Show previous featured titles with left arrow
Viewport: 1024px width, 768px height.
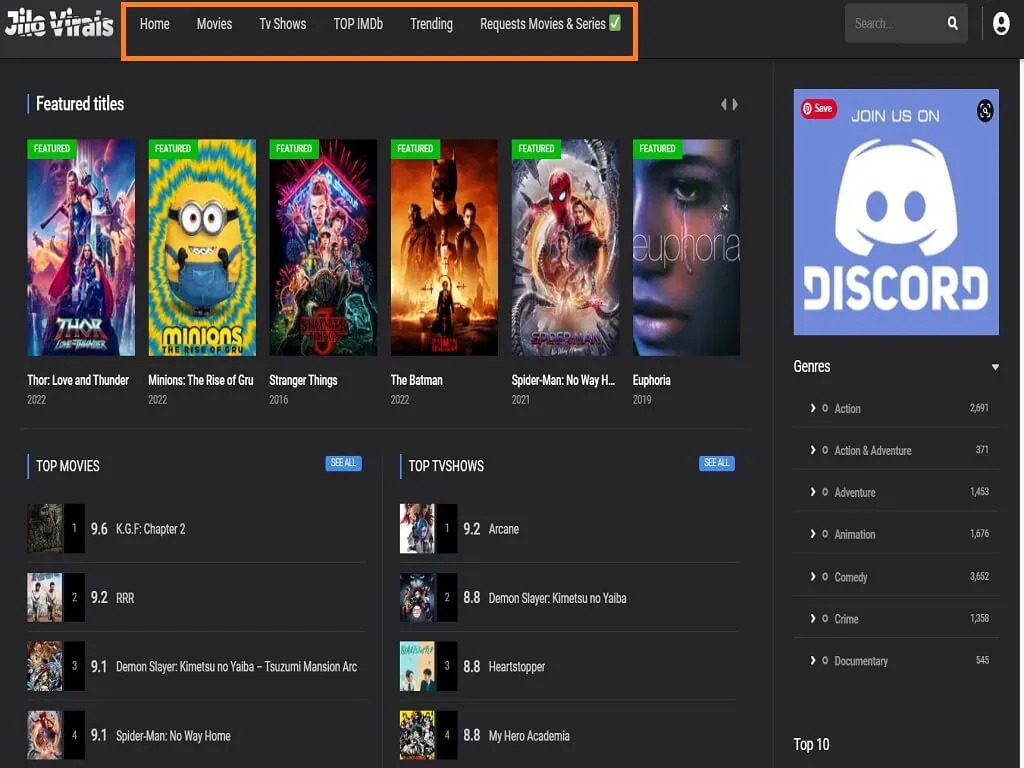724,104
